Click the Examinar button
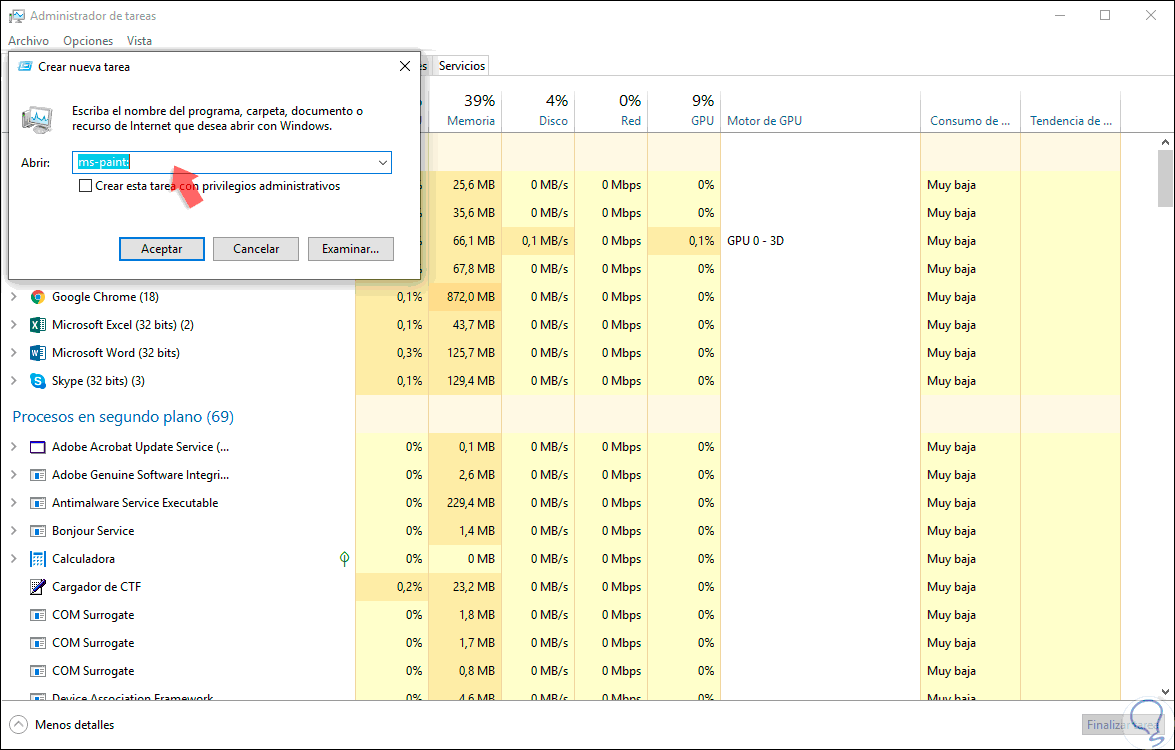This screenshot has width=1175, height=750. click(x=350, y=249)
